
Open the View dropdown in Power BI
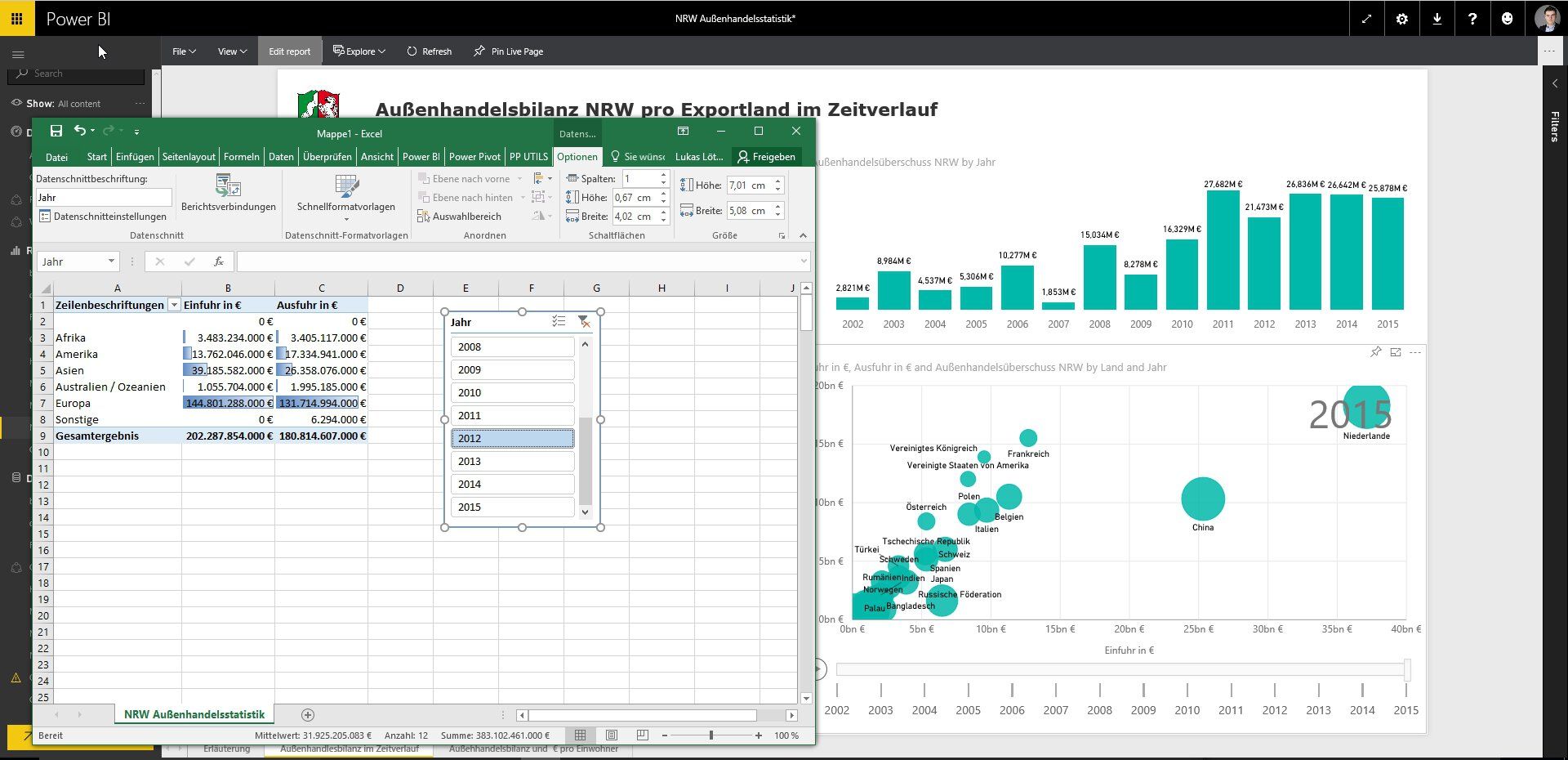232,51
